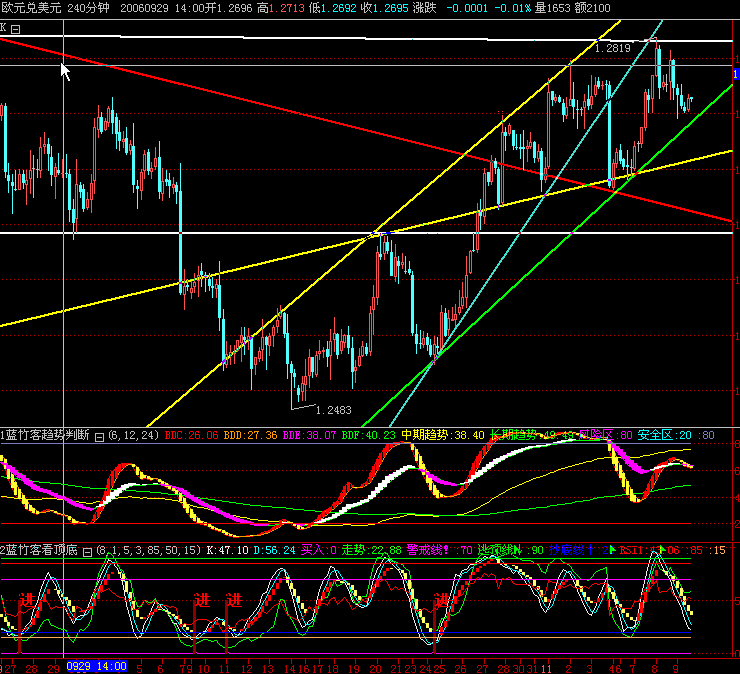
Task: Click the BDF:40.23 indicator value
Action: pyautogui.click(x=369, y=435)
